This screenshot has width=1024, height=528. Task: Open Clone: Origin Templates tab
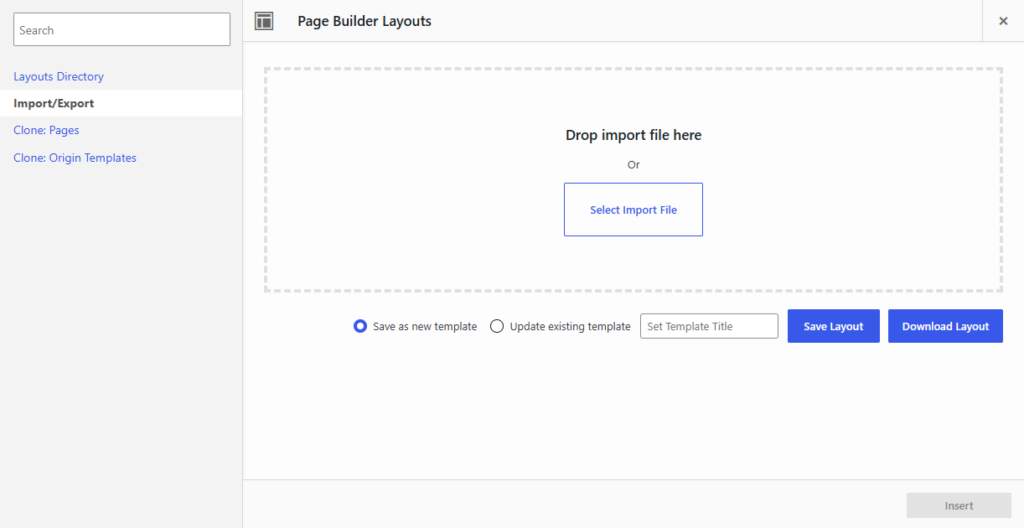pyautogui.click(x=75, y=157)
